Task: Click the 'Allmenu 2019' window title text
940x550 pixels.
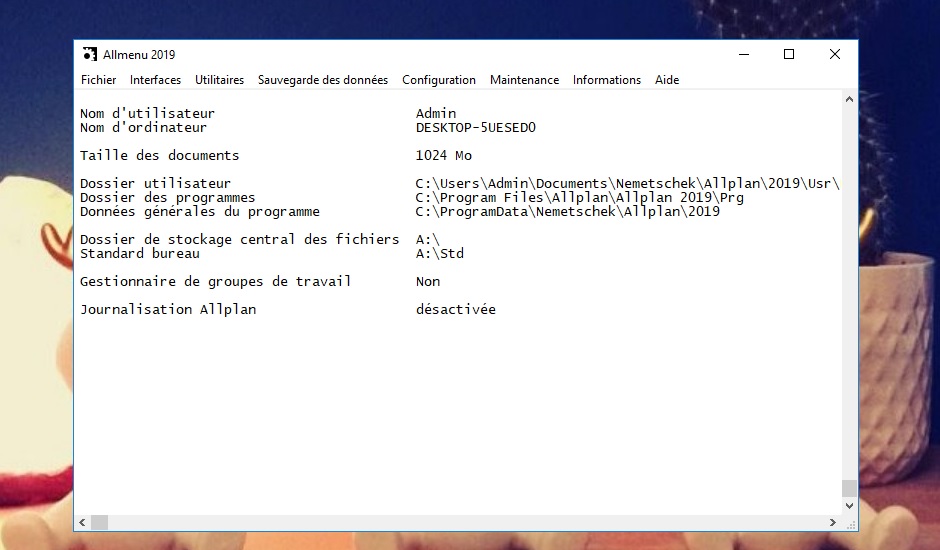Action: coord(139,55)
